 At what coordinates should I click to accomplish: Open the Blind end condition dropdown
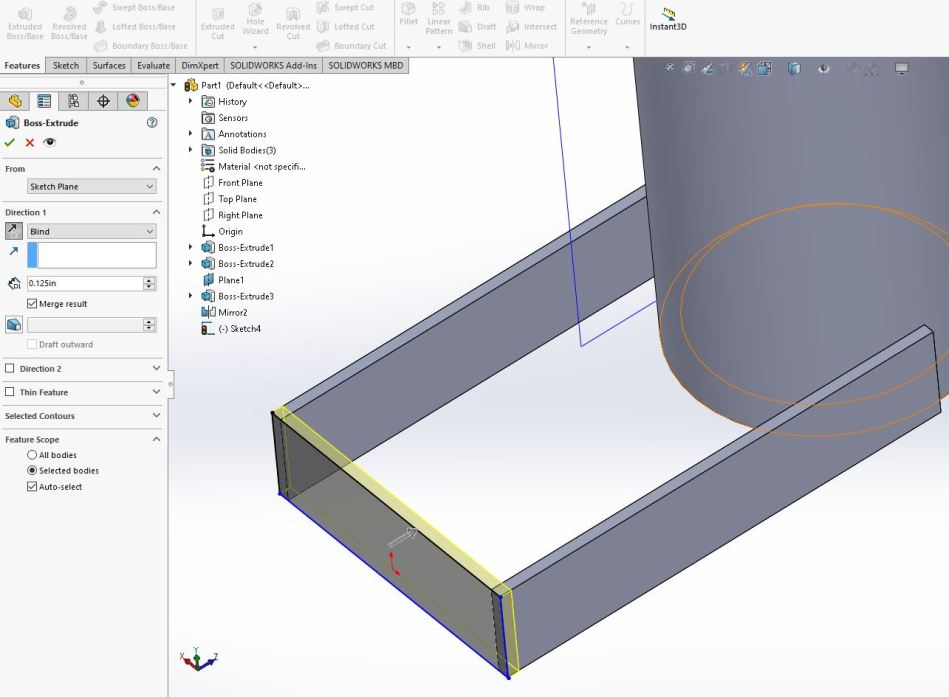point(91,231)
